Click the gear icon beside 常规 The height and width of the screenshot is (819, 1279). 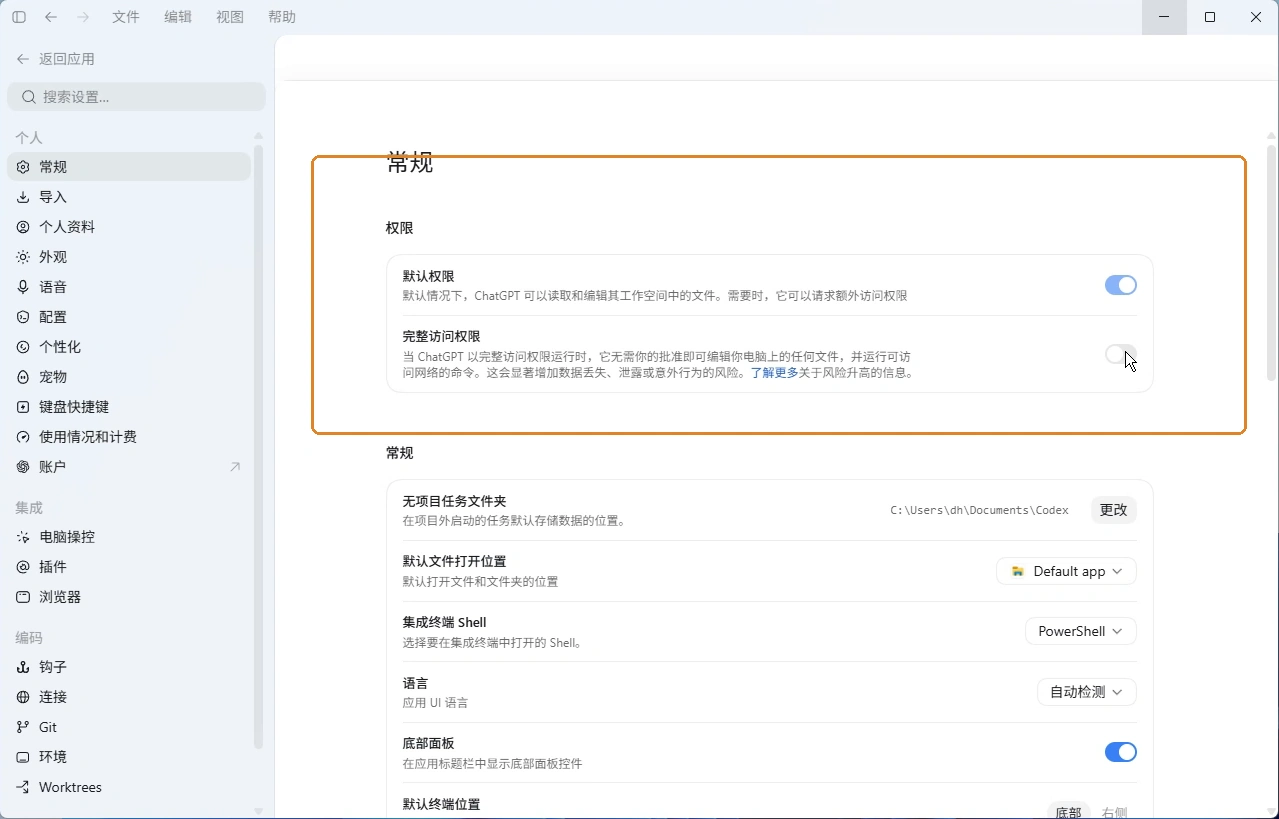tap(23, 167)
